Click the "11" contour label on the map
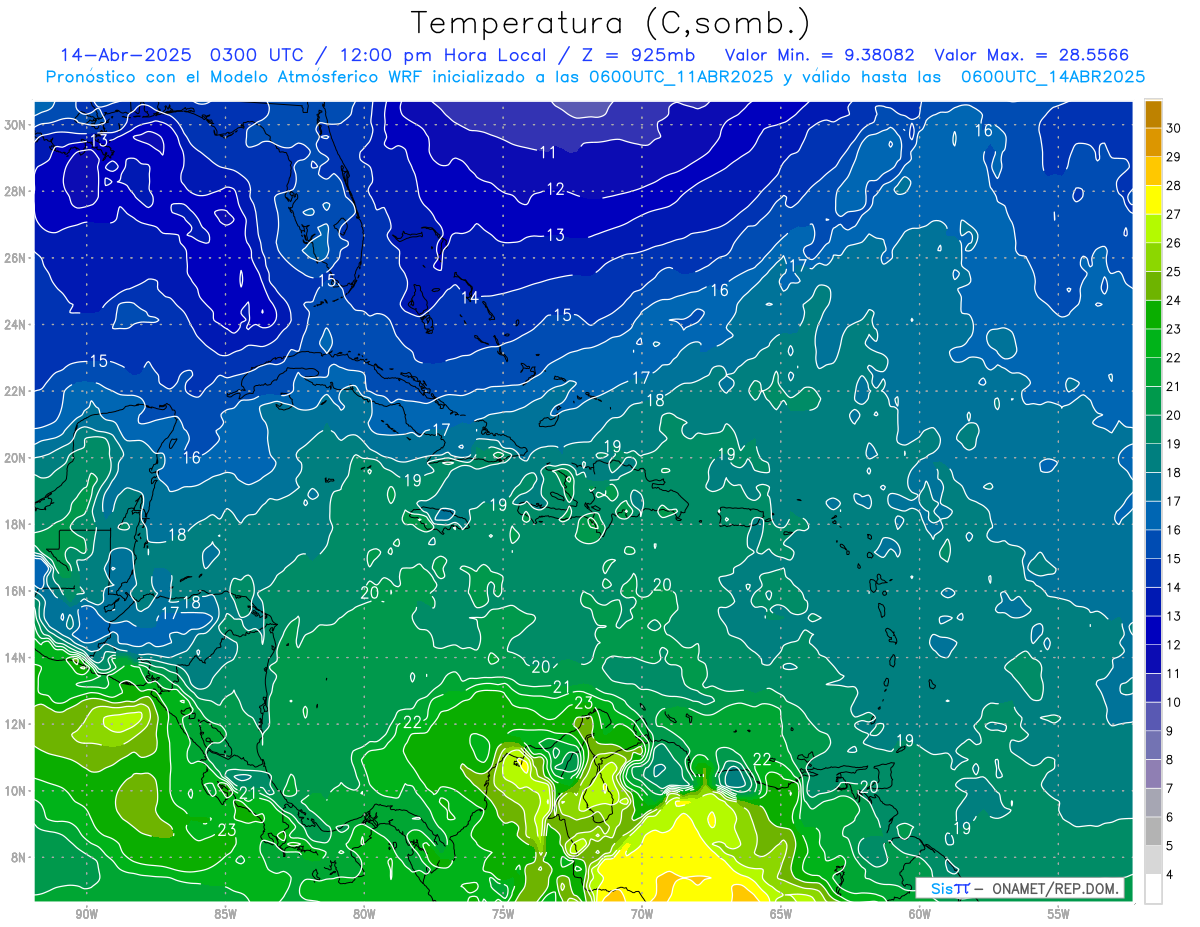1200x927 pixels. (x=548, y=152)
